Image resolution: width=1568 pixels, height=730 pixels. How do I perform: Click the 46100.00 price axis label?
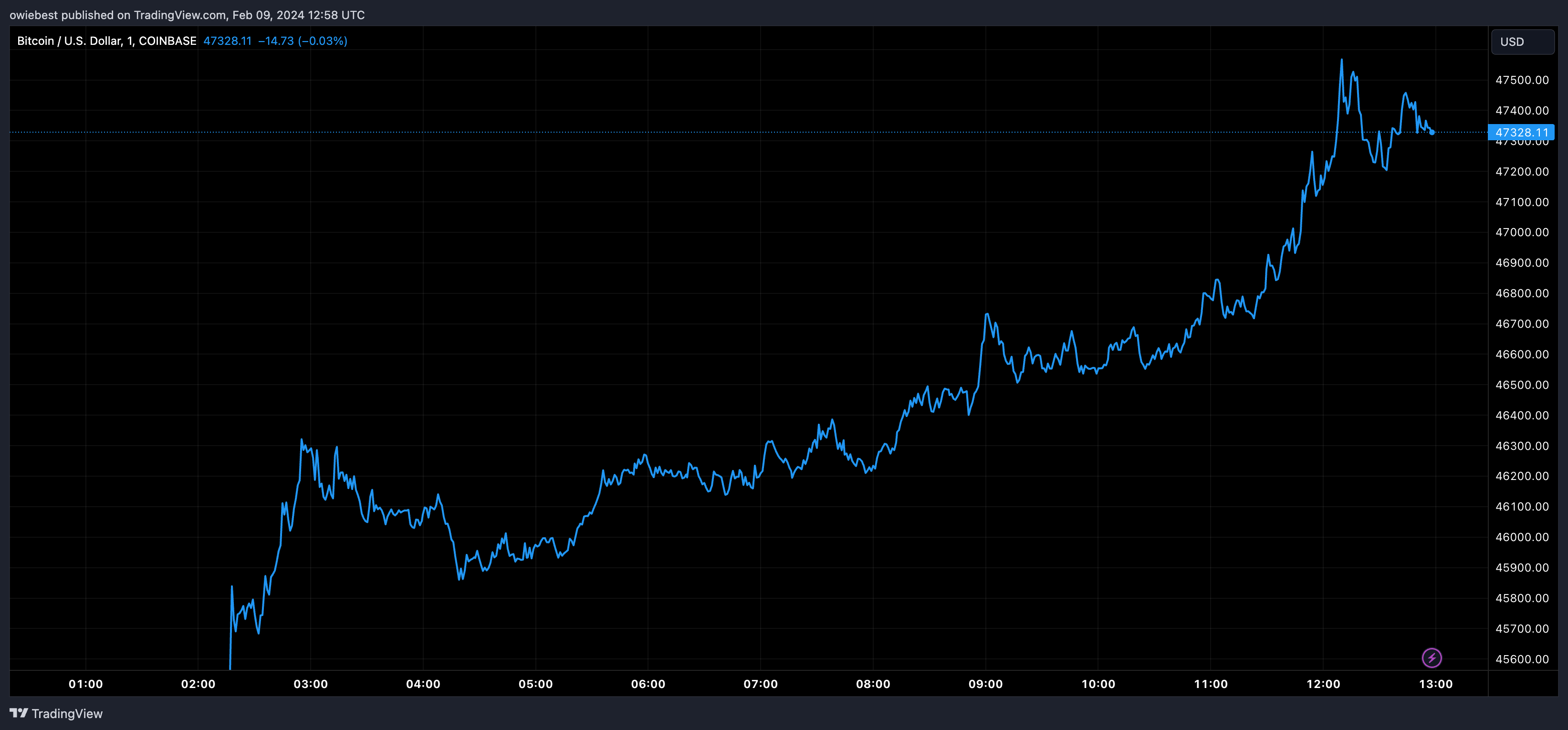tap(1522, 506)
